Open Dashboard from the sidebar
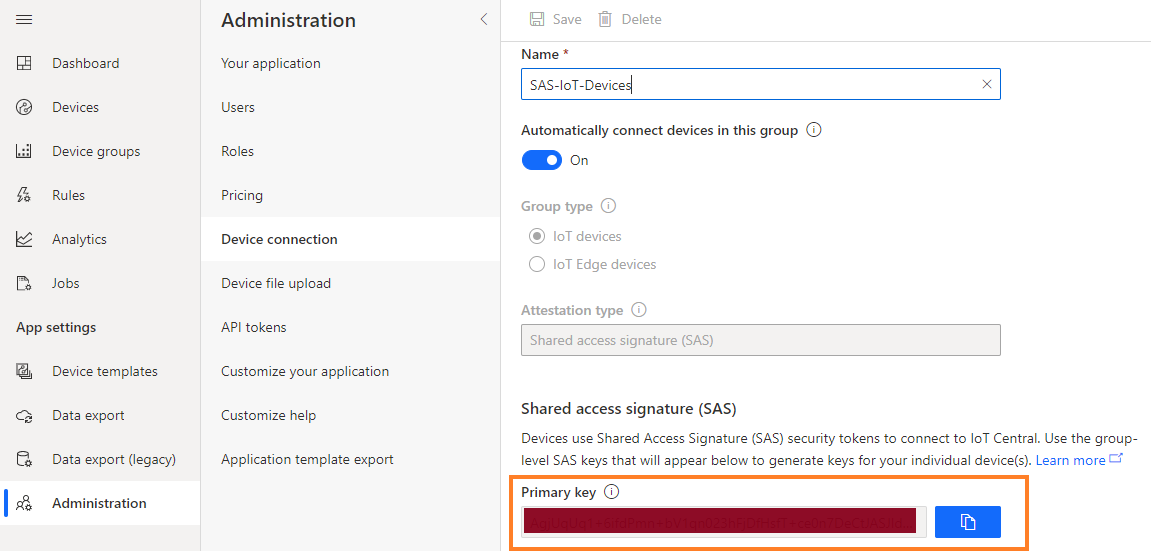 (85, 63)
